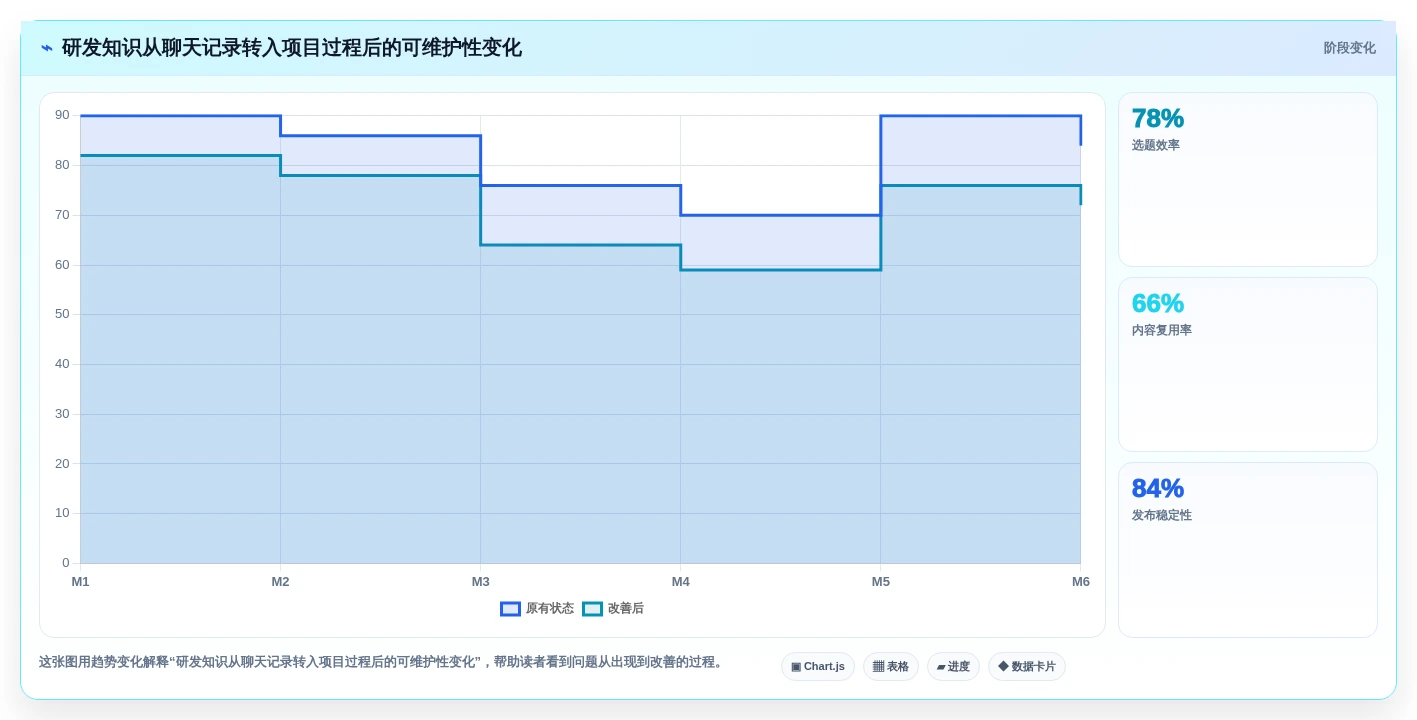Click the 进度 tag
Image resolution: width=1417 pixels, height=720 pixels.
953,667
